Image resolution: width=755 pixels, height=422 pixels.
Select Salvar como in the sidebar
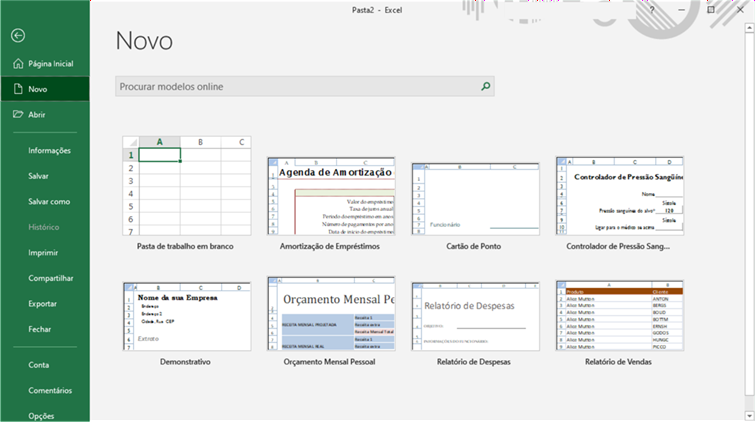coord(49,201)
